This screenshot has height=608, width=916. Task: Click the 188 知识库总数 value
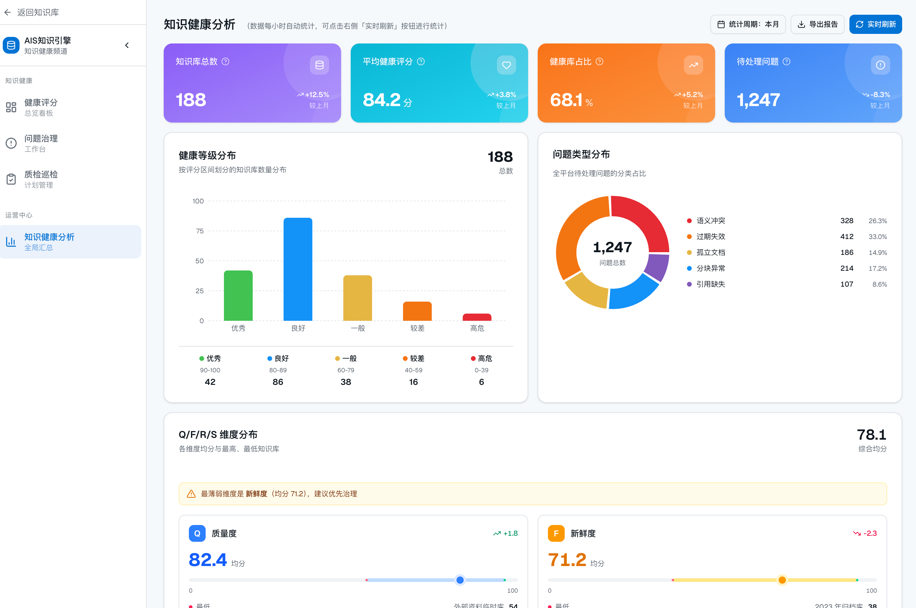click(x=191, y=100)
